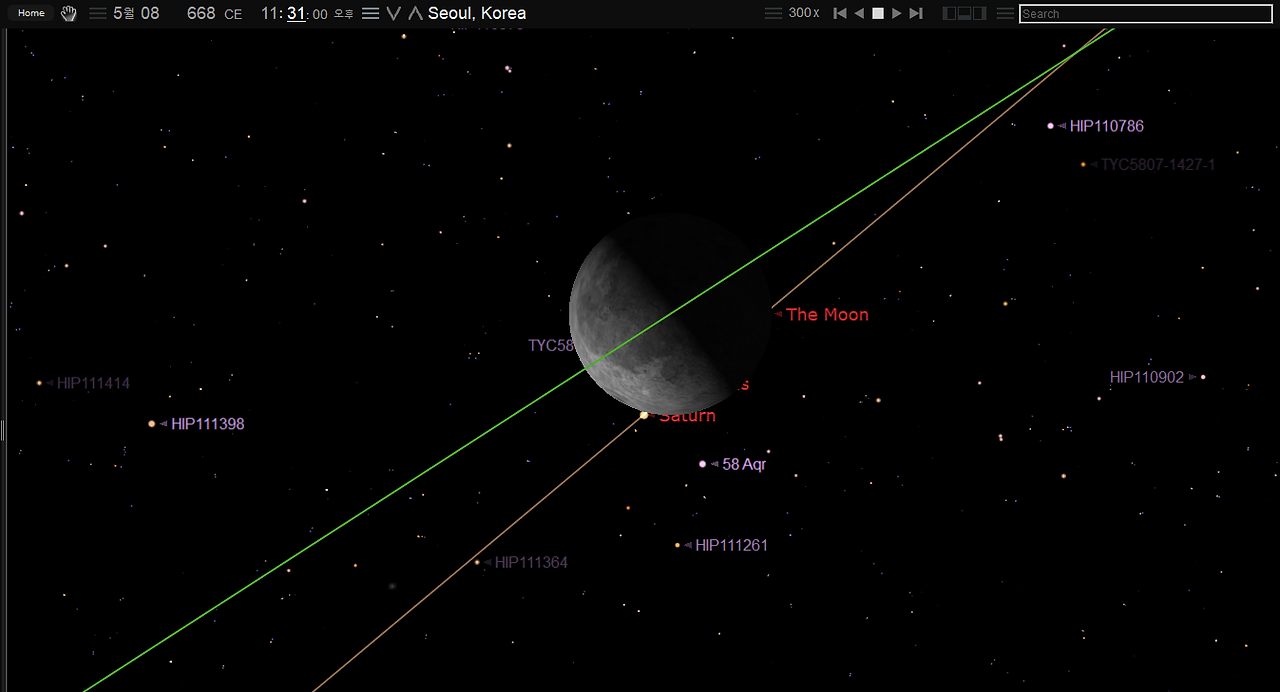Image resolution: width=1280 pixels, height=692 pixels.
Task: Select the Saturn label
Action: click(x=687, y=416)
